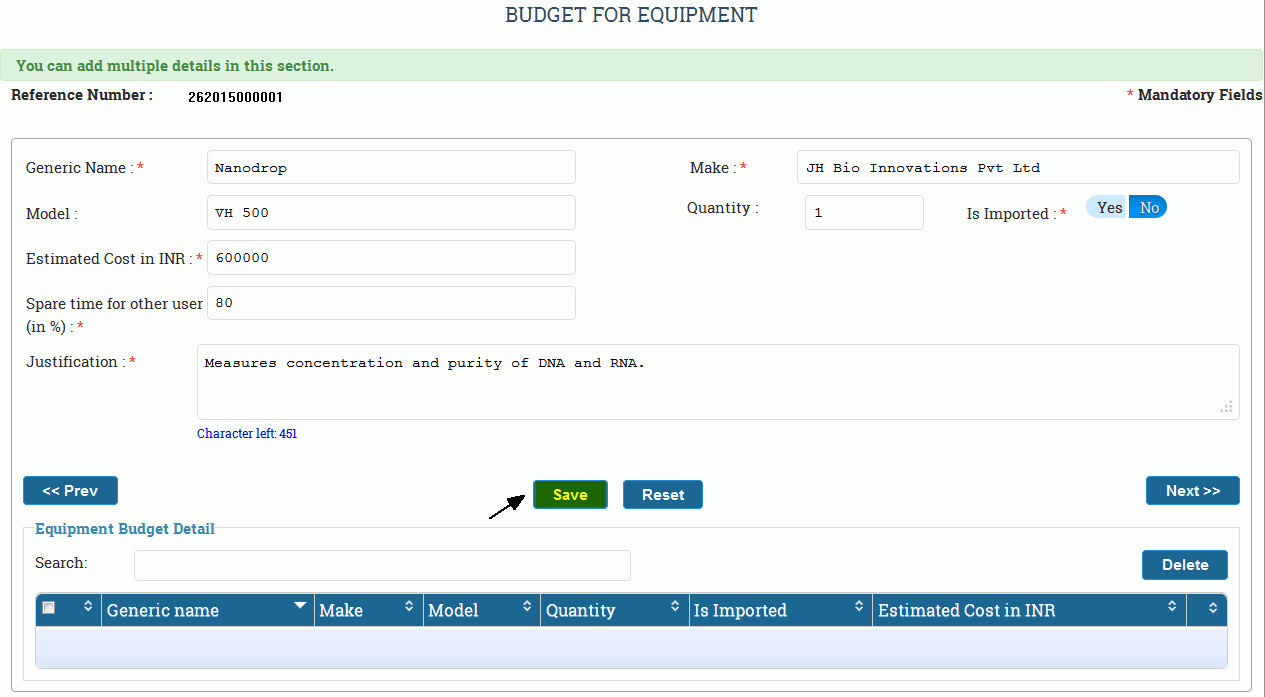Save the equipment budget entry

pyautogui.click(x=570, y=495)
